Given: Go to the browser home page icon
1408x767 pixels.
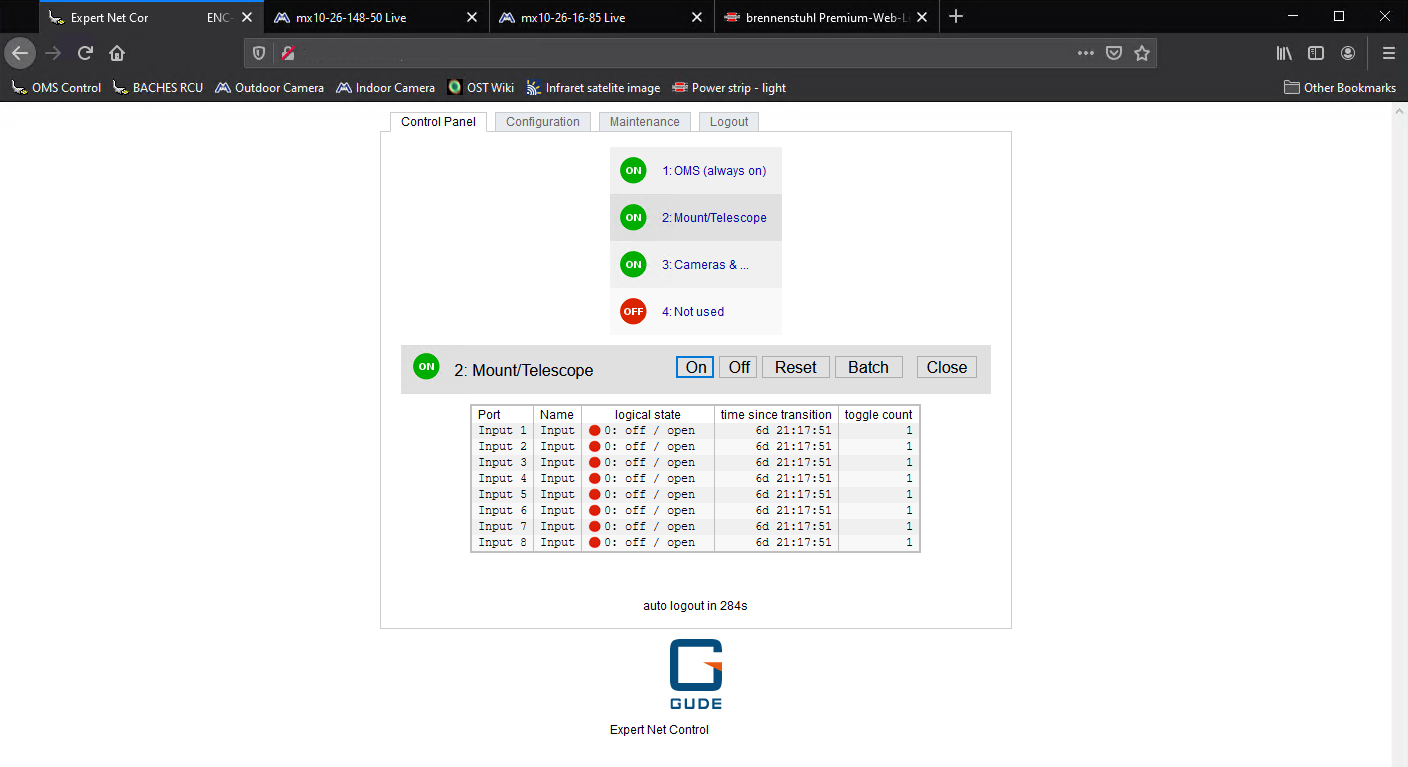Looking at the screenshot, I should (117, 53).
